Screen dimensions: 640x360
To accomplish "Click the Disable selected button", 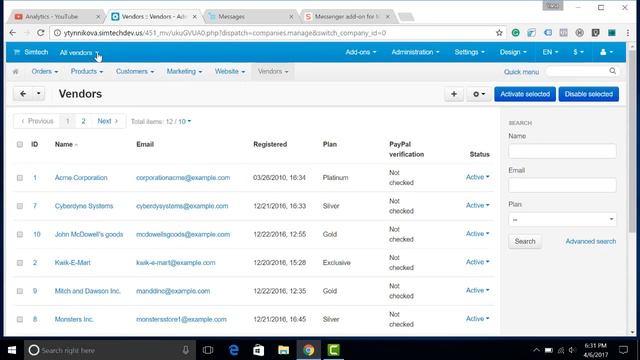I will pos(589,94).
